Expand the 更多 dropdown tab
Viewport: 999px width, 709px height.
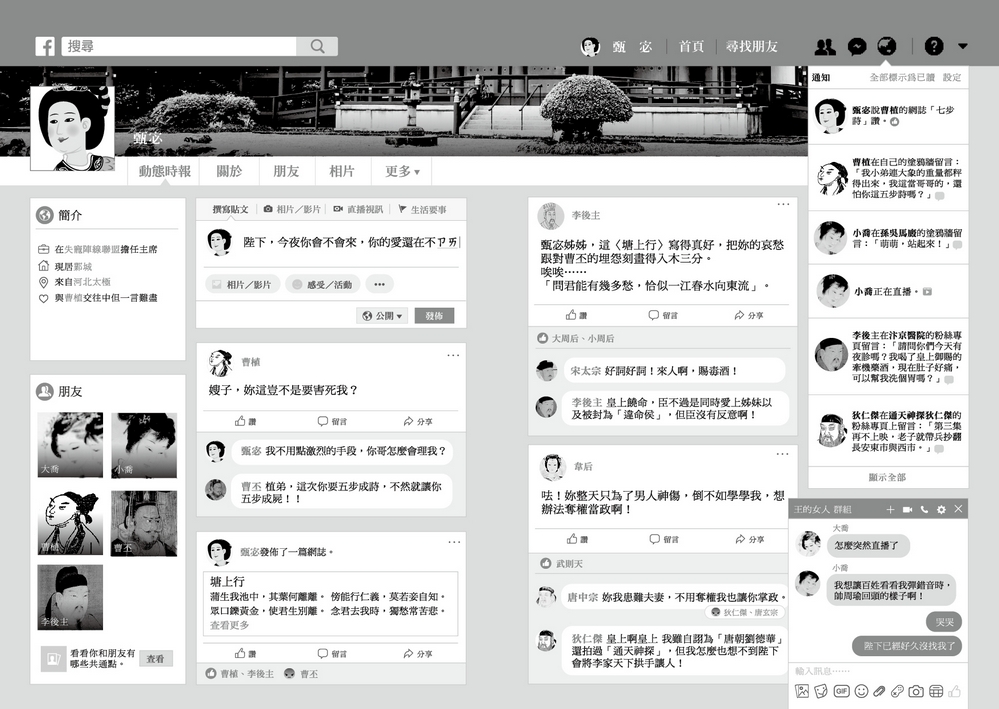(x=402, y=171)
